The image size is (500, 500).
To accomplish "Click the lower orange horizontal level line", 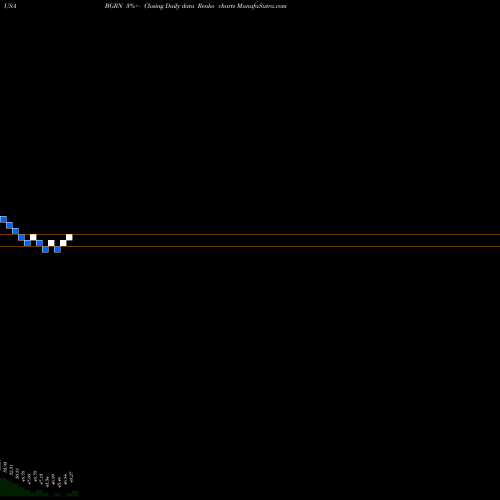I will point(250,247).
